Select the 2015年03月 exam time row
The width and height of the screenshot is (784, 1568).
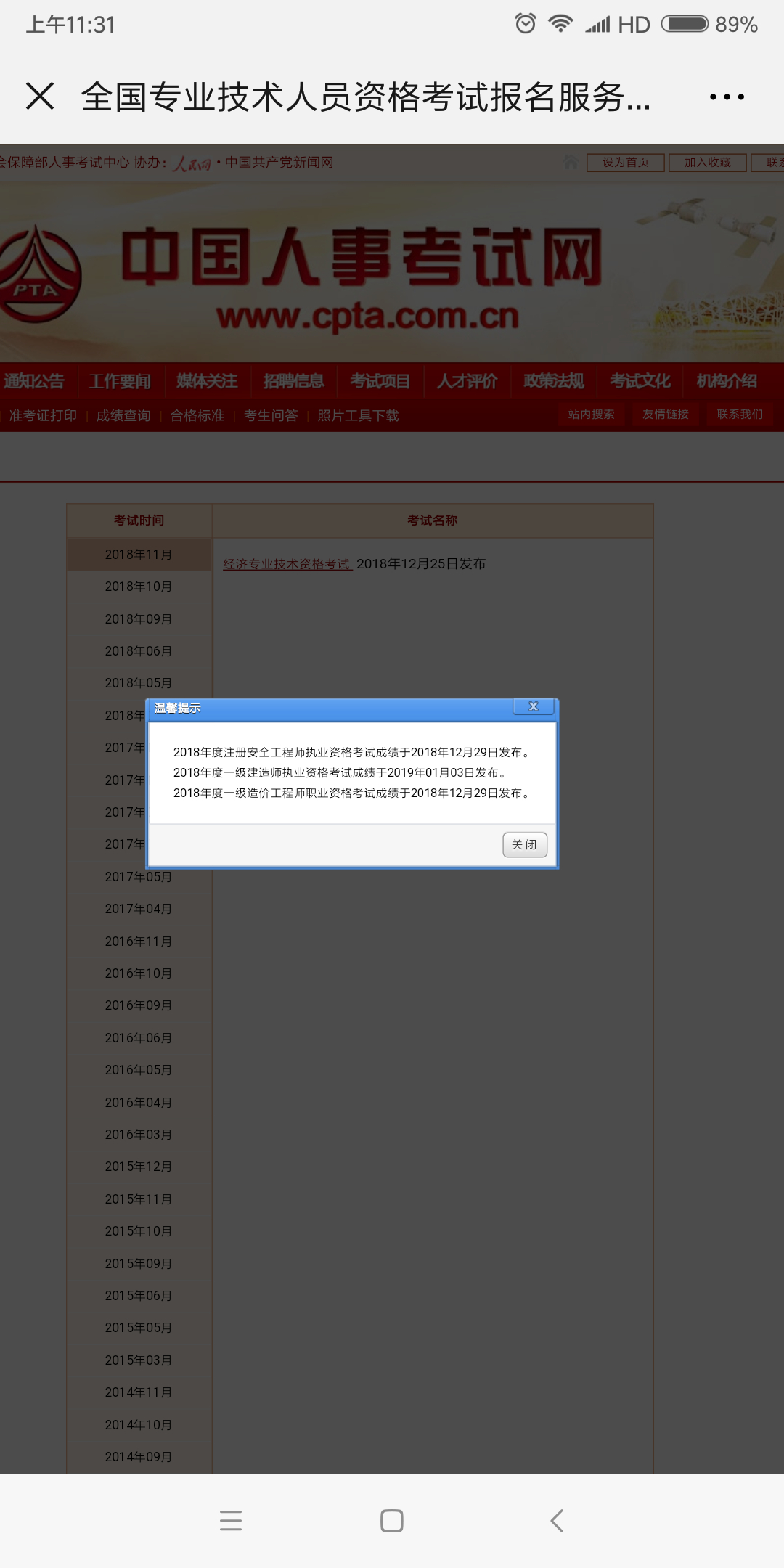coord(139,1360)
